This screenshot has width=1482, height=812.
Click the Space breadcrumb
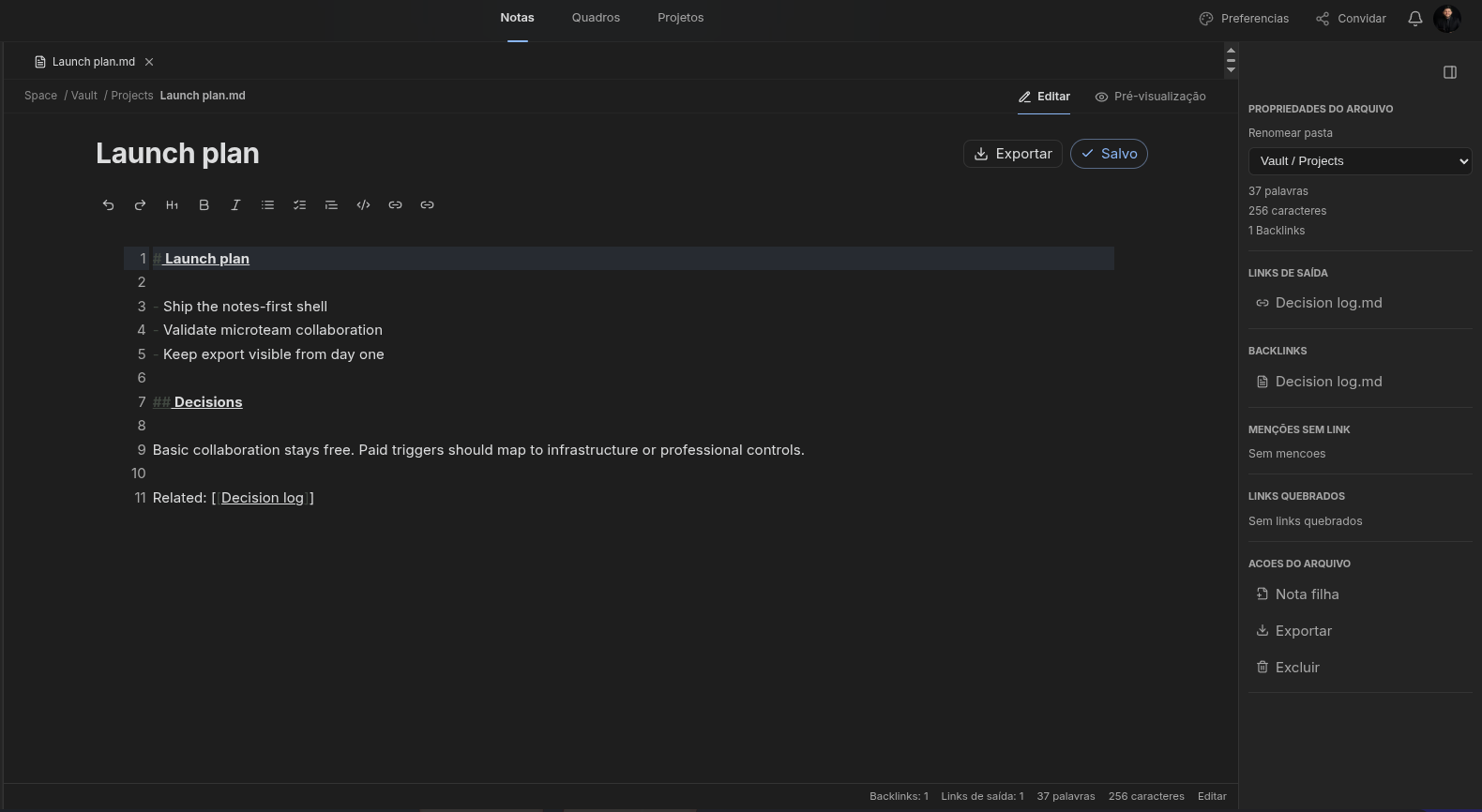40,96
